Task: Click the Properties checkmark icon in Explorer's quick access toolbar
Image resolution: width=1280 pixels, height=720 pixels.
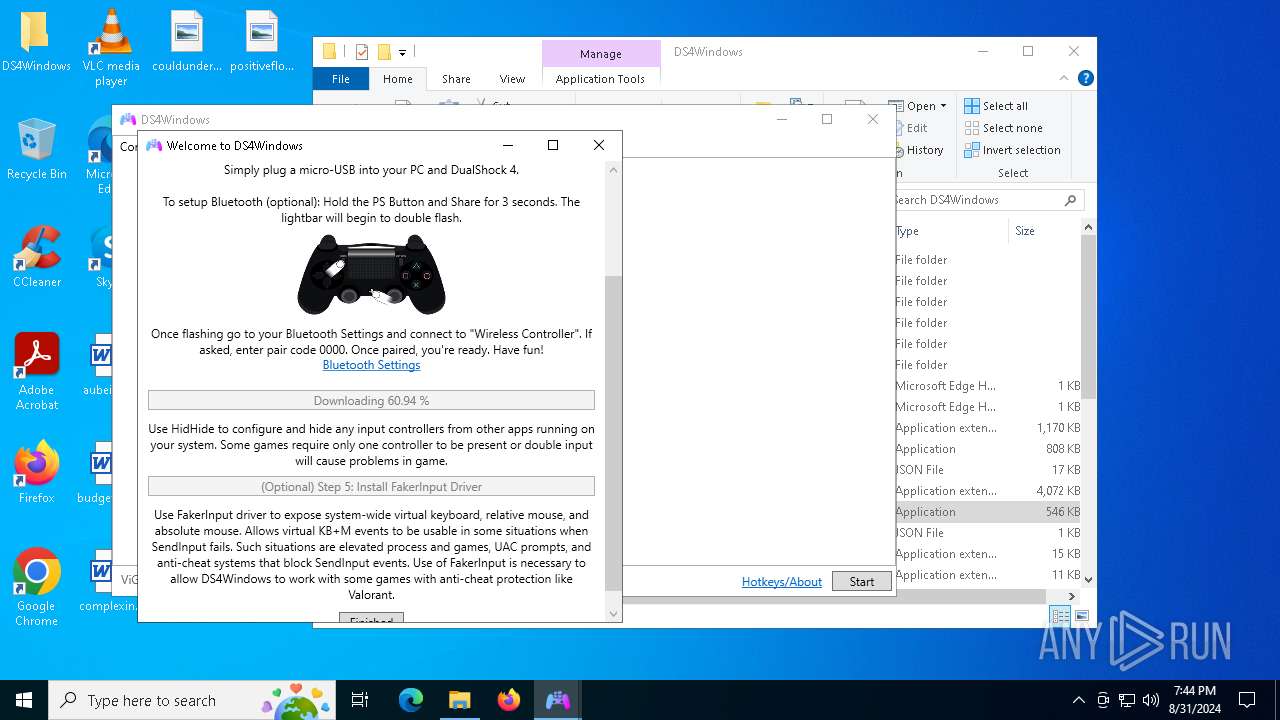Action: pyautogui.click(x=362, y=52)
